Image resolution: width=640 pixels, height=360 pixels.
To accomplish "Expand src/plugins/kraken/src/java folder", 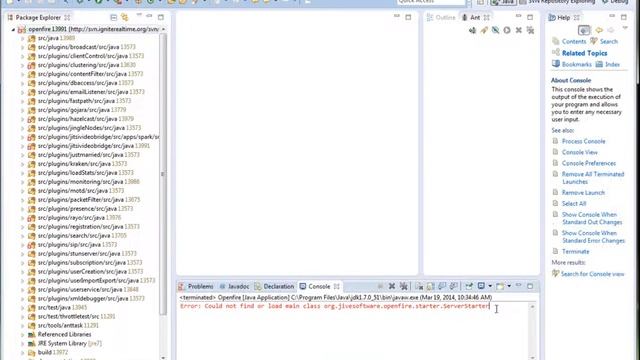I will coord(22,164).
